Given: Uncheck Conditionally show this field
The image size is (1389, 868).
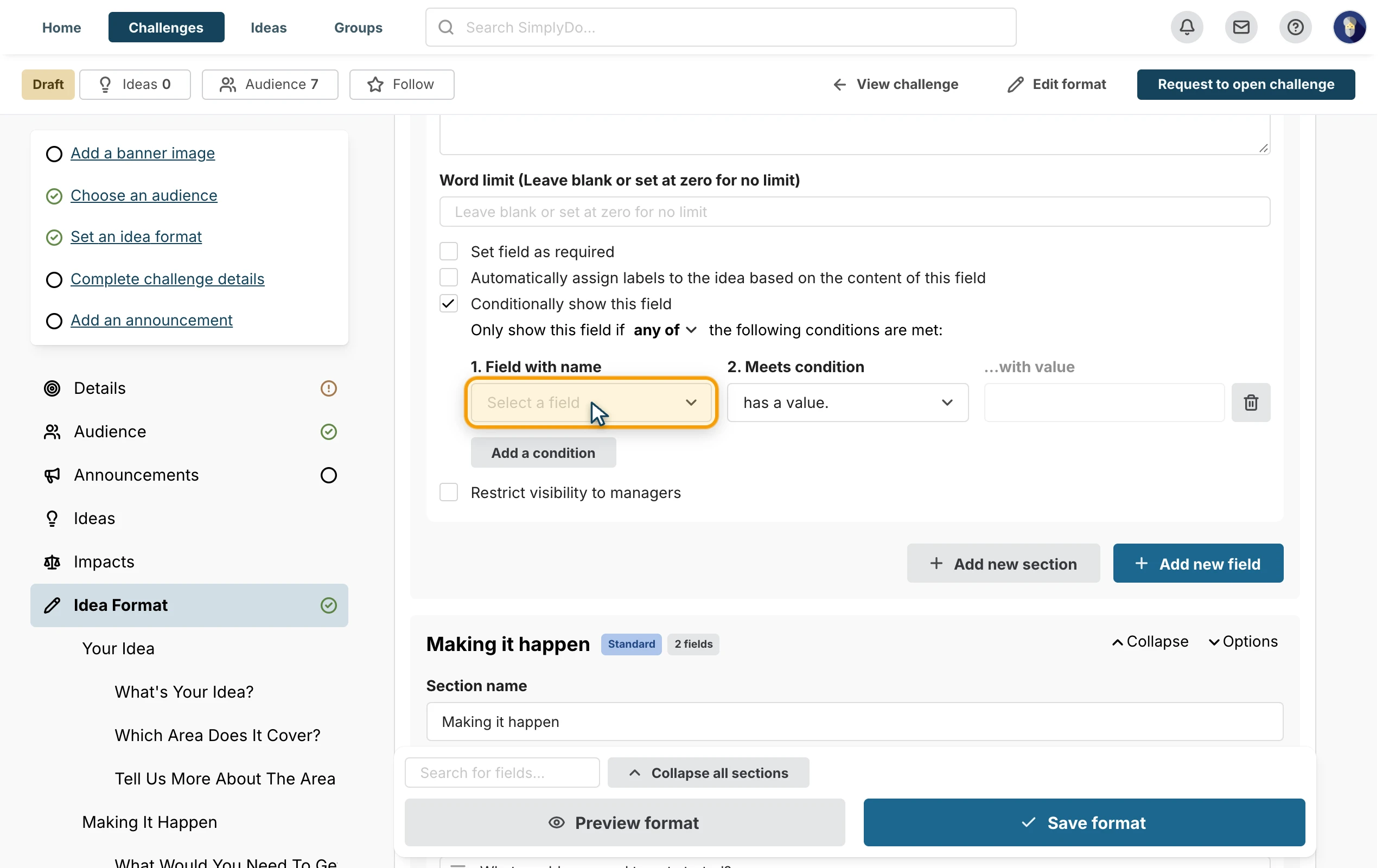Looking at the screenshot, I should click(x=448, y=304).
